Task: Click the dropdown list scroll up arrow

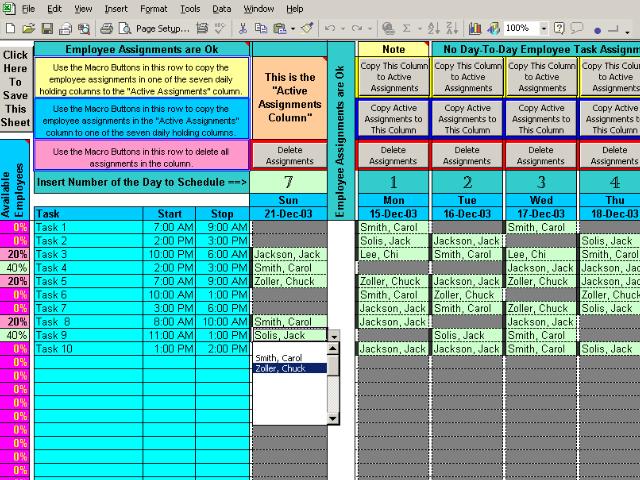Action: point(333,349)
